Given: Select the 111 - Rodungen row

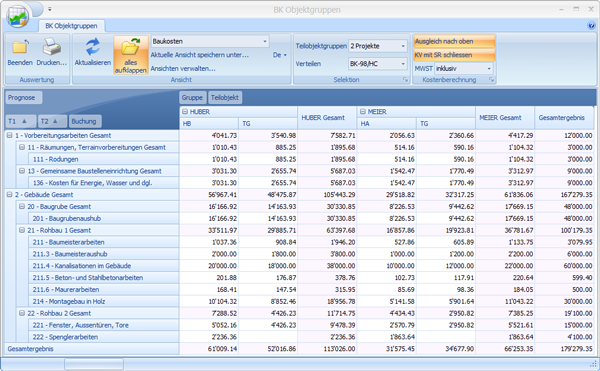Looking at the screenshot, I should pyautogui.click(x=103, y=159).
